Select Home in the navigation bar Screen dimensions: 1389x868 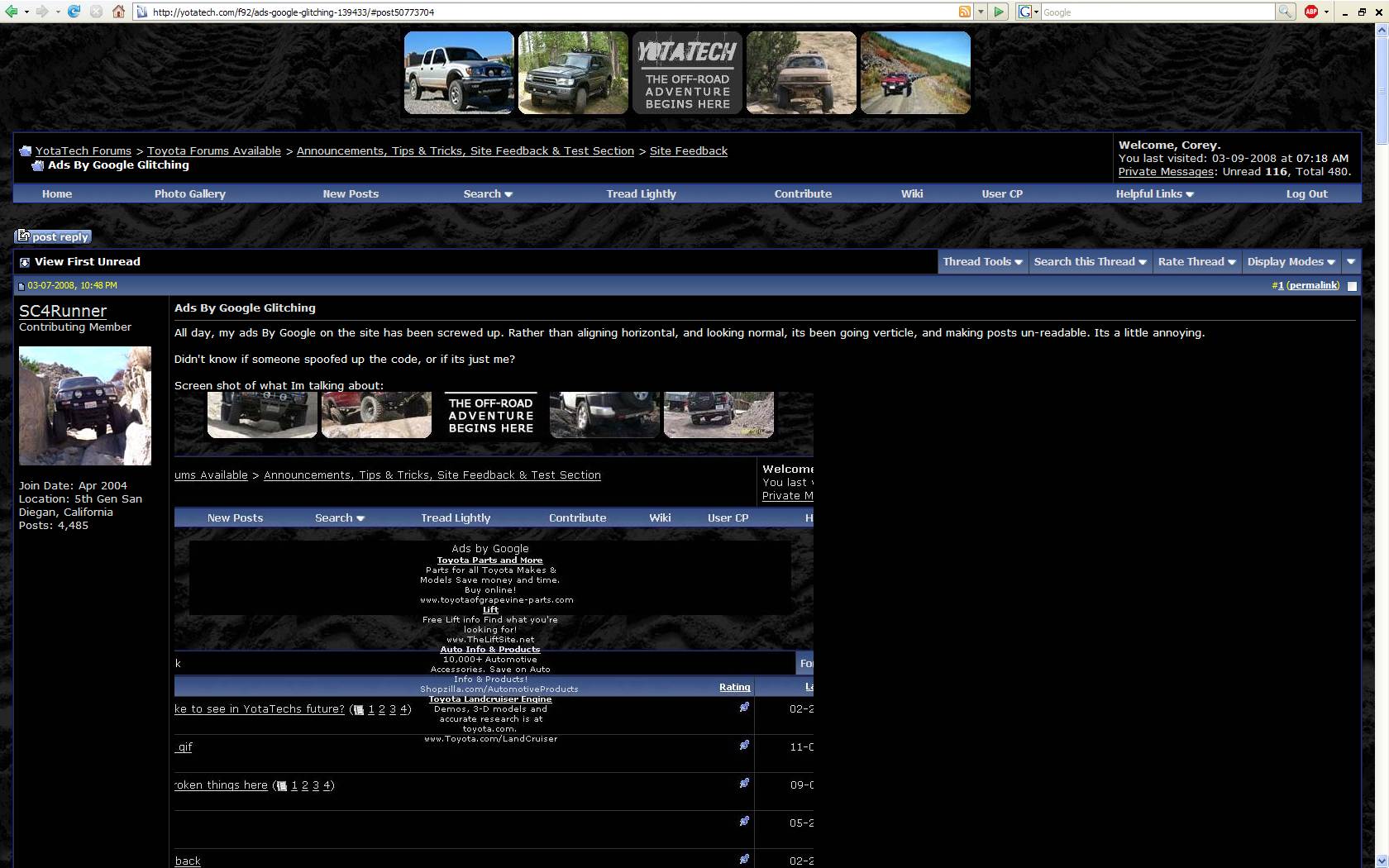[x=57, y=193]
